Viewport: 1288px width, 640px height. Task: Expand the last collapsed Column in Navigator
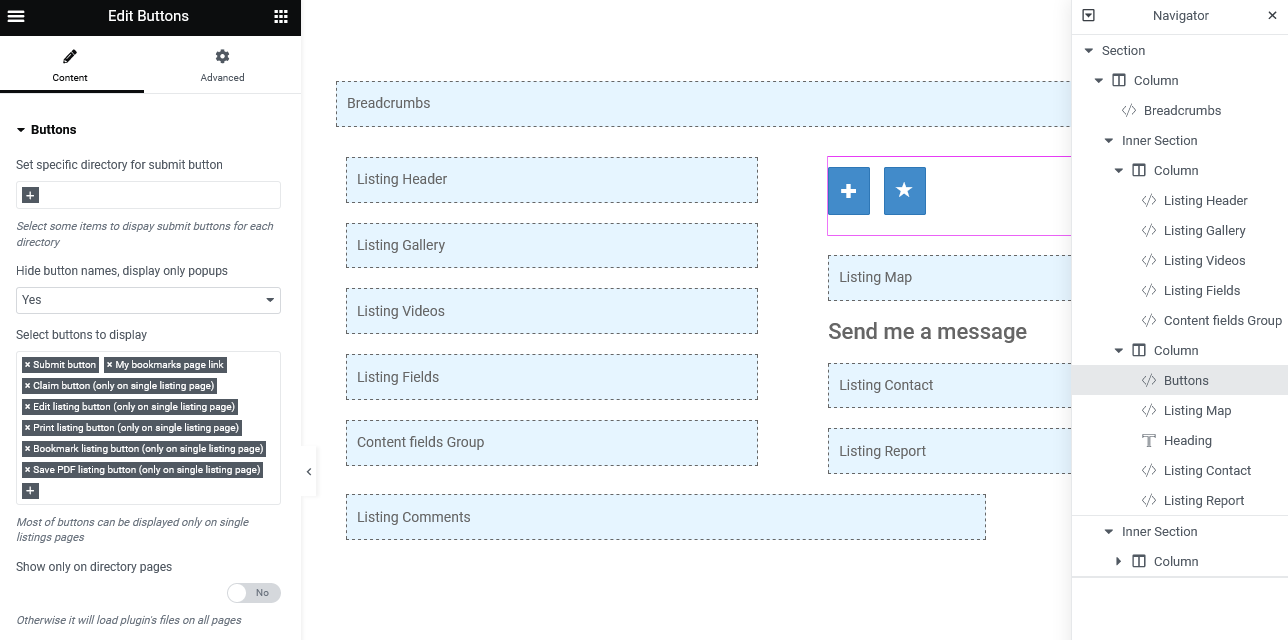1119,562
